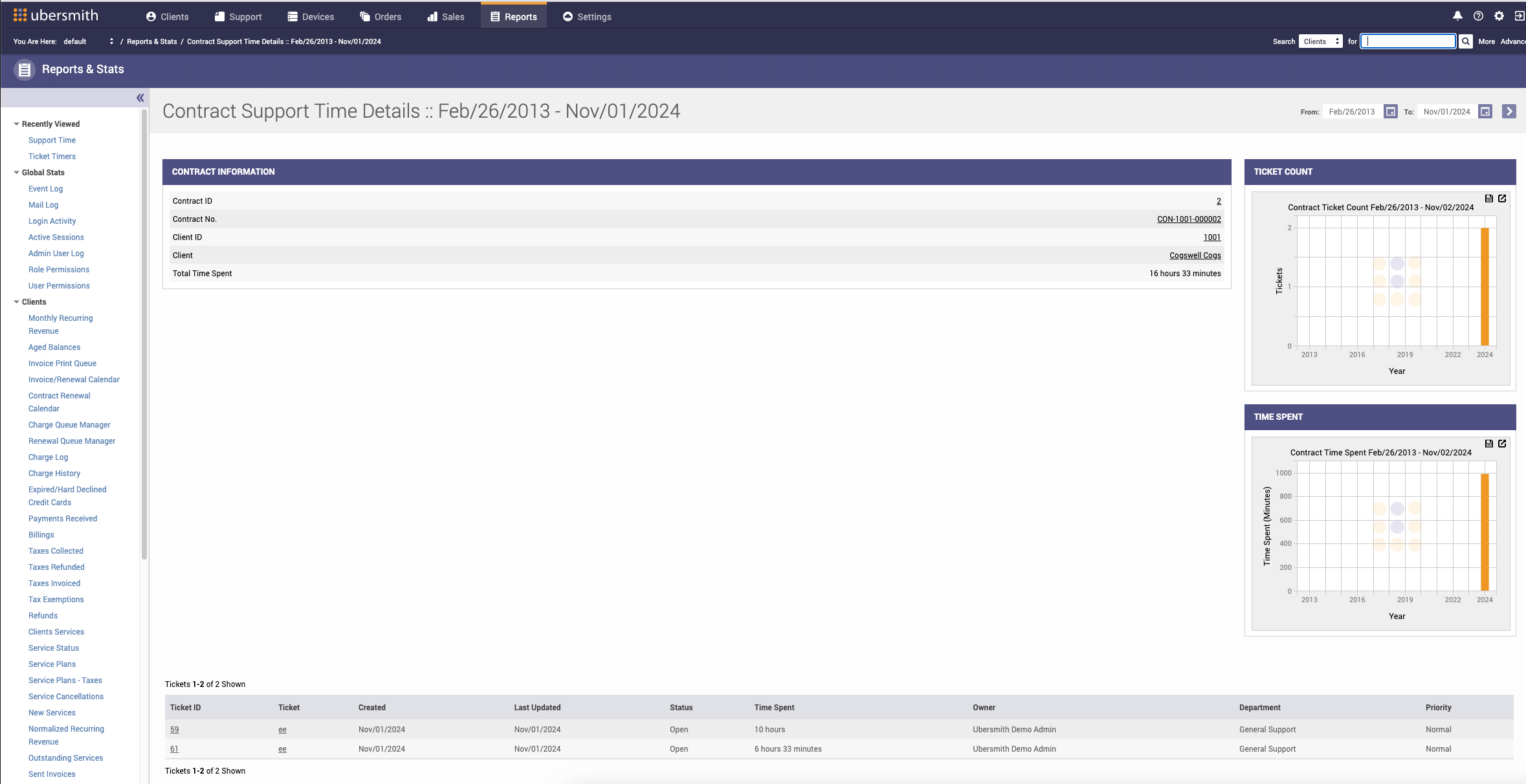Collapse the Global Stats tree section
Screen dimensions: 1526x784
coord(16,173)
